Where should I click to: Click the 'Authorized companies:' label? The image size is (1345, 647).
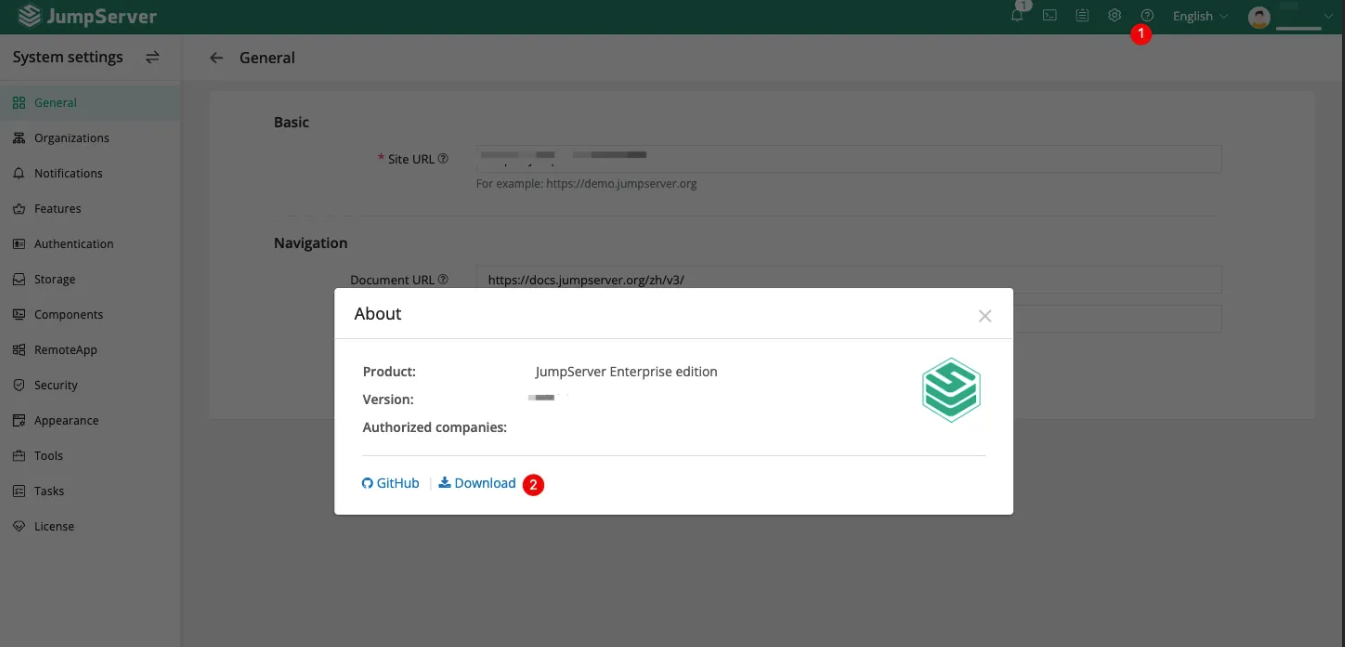click(435, 427)
